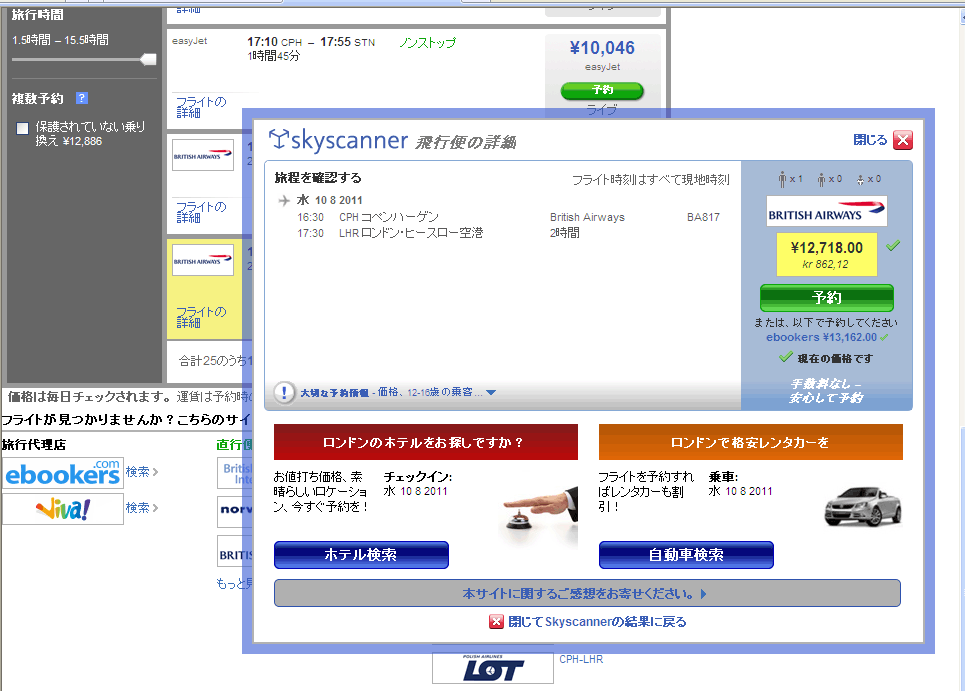
Task: Click British Airways logo in the yellow row
Action: coord(202,260)
